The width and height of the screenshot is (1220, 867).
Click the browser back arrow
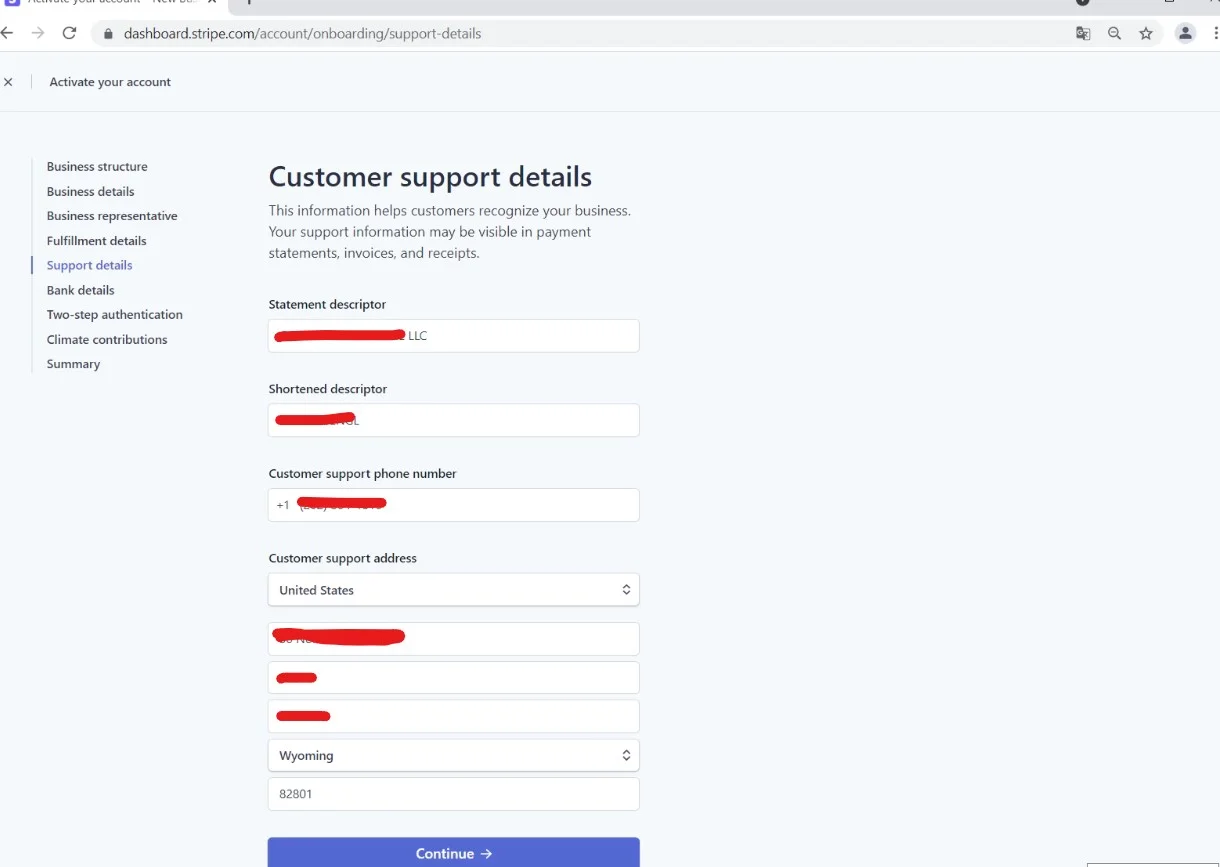coord(8,33)
